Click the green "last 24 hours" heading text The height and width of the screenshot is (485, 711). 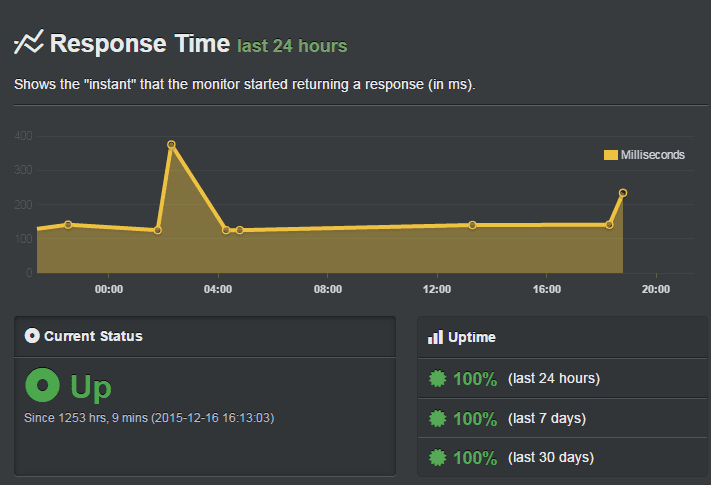[292, 46]
